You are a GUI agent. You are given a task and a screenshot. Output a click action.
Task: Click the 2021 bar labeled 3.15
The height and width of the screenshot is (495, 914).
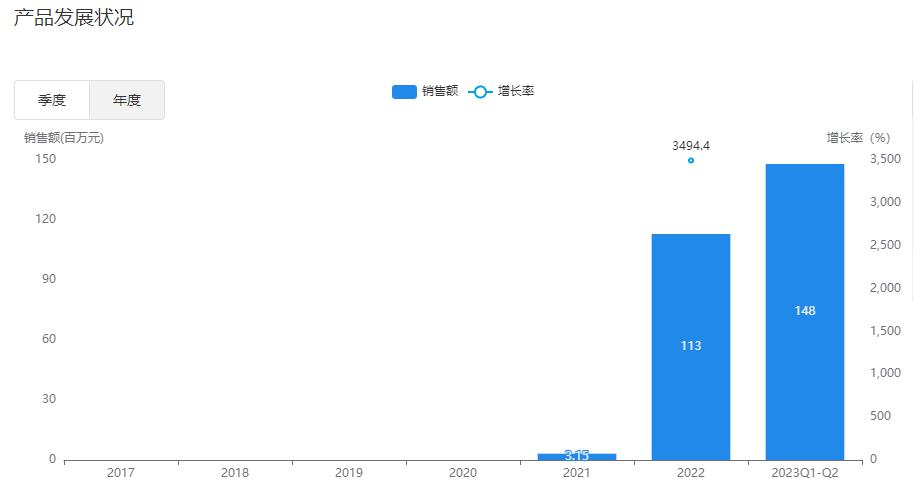[576, 457]
